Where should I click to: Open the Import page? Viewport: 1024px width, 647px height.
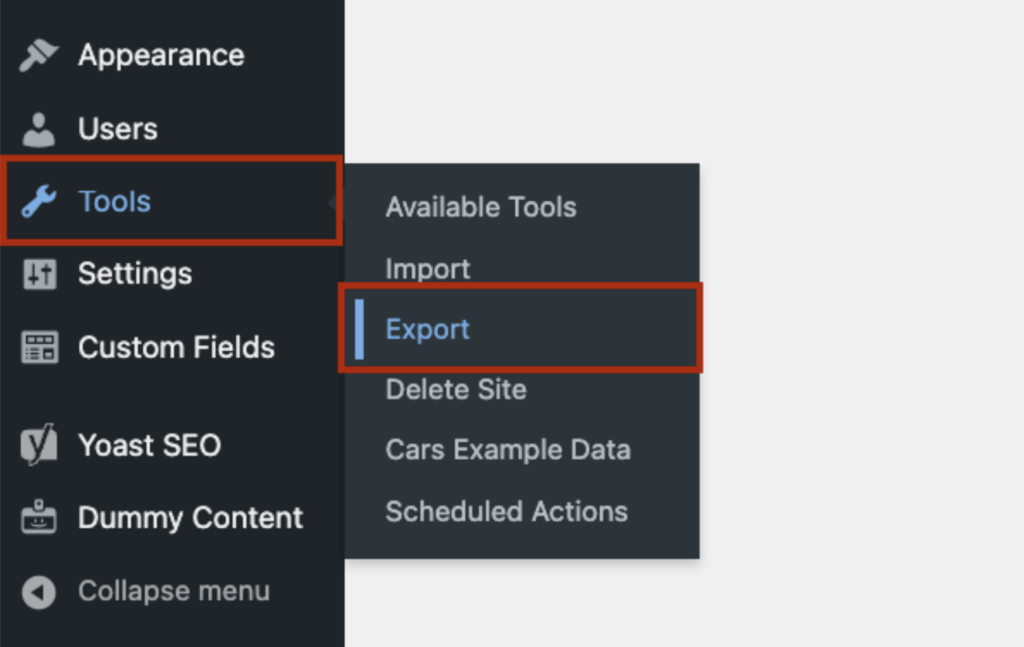(x=428, y=268)
